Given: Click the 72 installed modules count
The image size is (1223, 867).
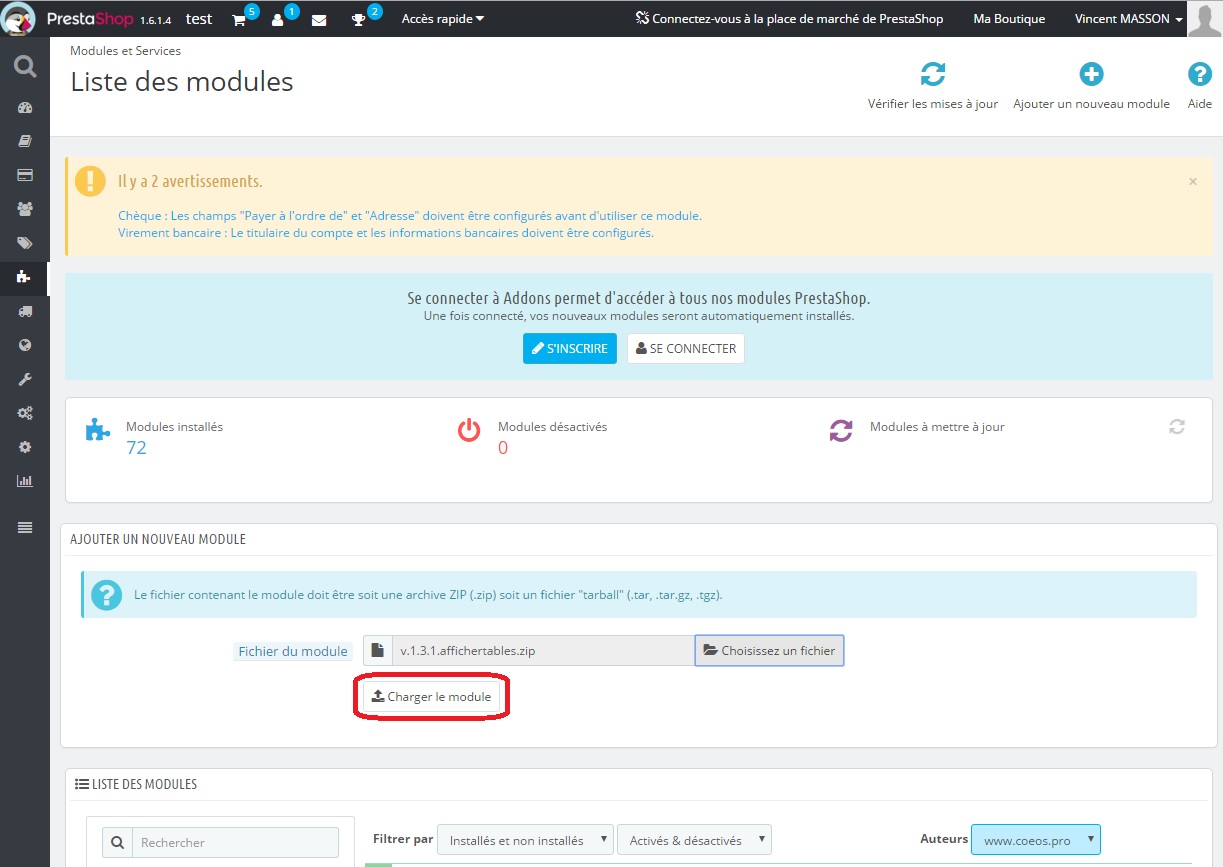Looking at the screenshot, I should click(x=136, y=448).
